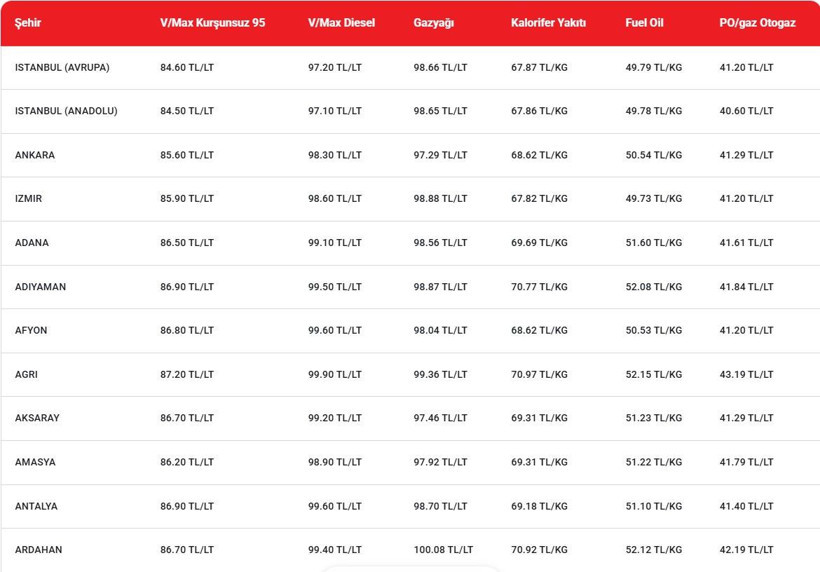Click ARDAHAN gazyağı price 100.08 TL/LT
The width and height of the screenshot is (820, 572).
[x=443, y=550]
